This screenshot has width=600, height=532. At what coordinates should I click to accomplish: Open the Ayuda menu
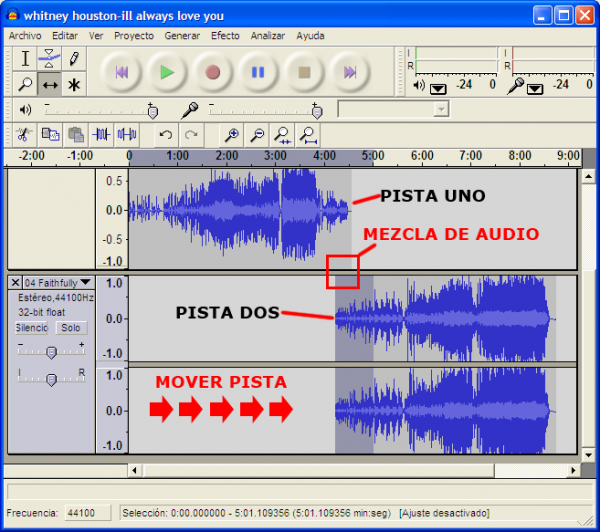click(310, 36)
